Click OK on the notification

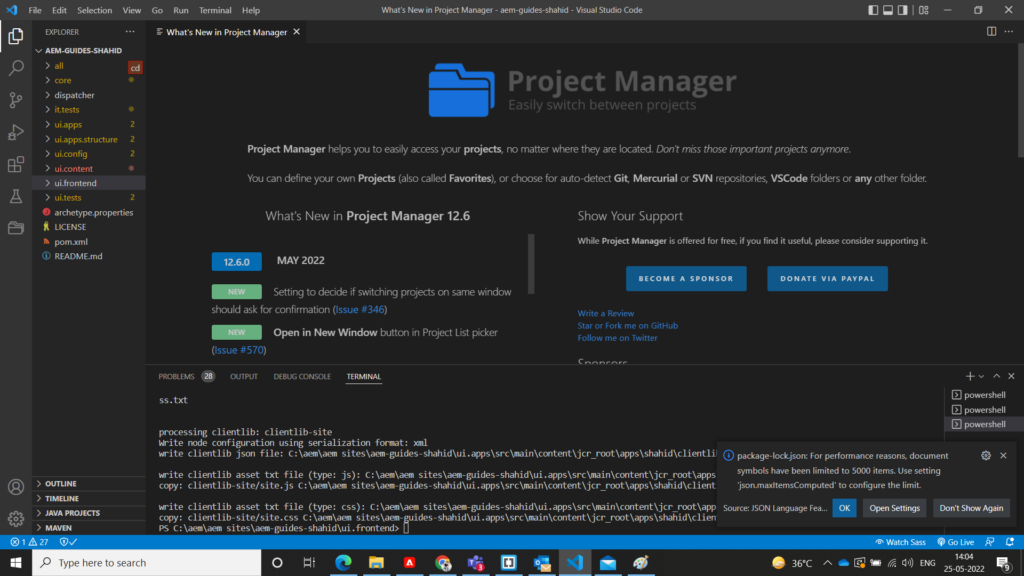(x=844, y=508)
